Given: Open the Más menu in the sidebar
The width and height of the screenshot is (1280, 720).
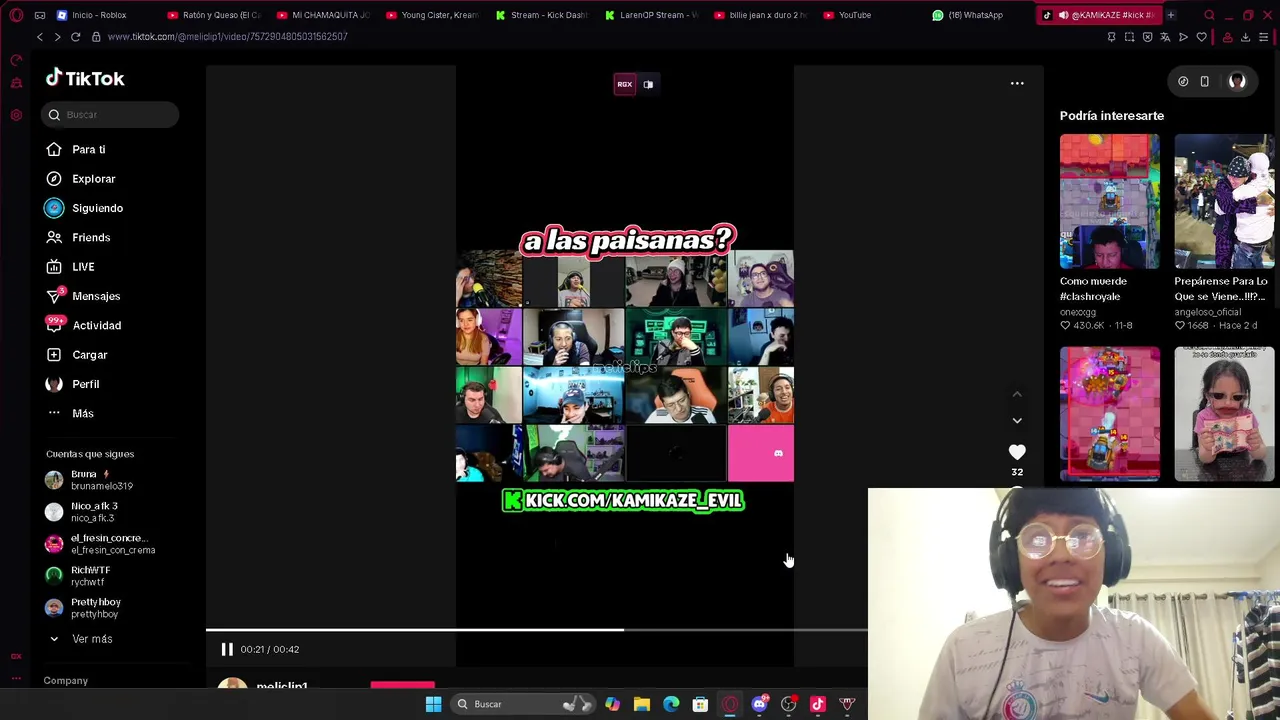Looking at the screenshot, I should 70,413.
